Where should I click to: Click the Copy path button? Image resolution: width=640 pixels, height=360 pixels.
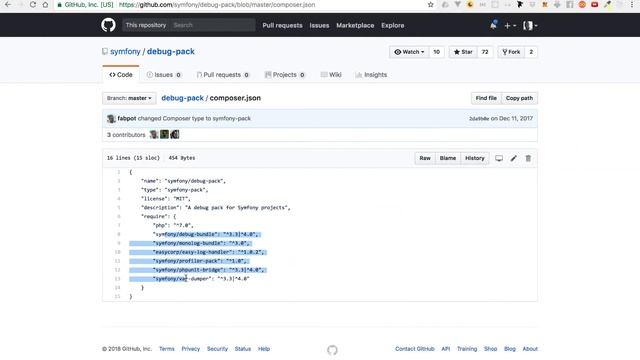point(519,98)
